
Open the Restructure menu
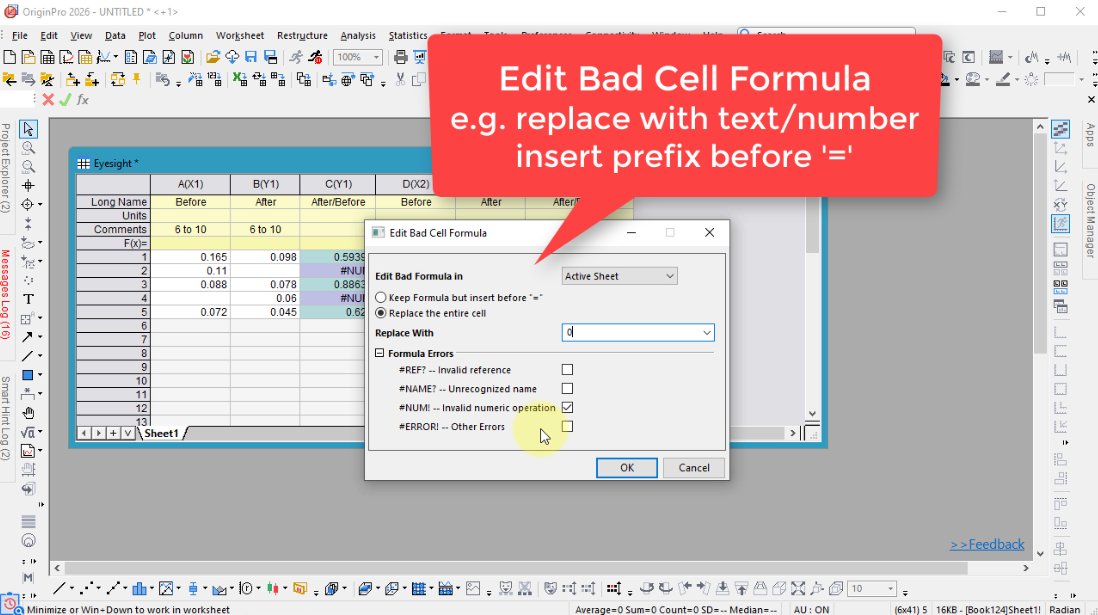point(302,35)
